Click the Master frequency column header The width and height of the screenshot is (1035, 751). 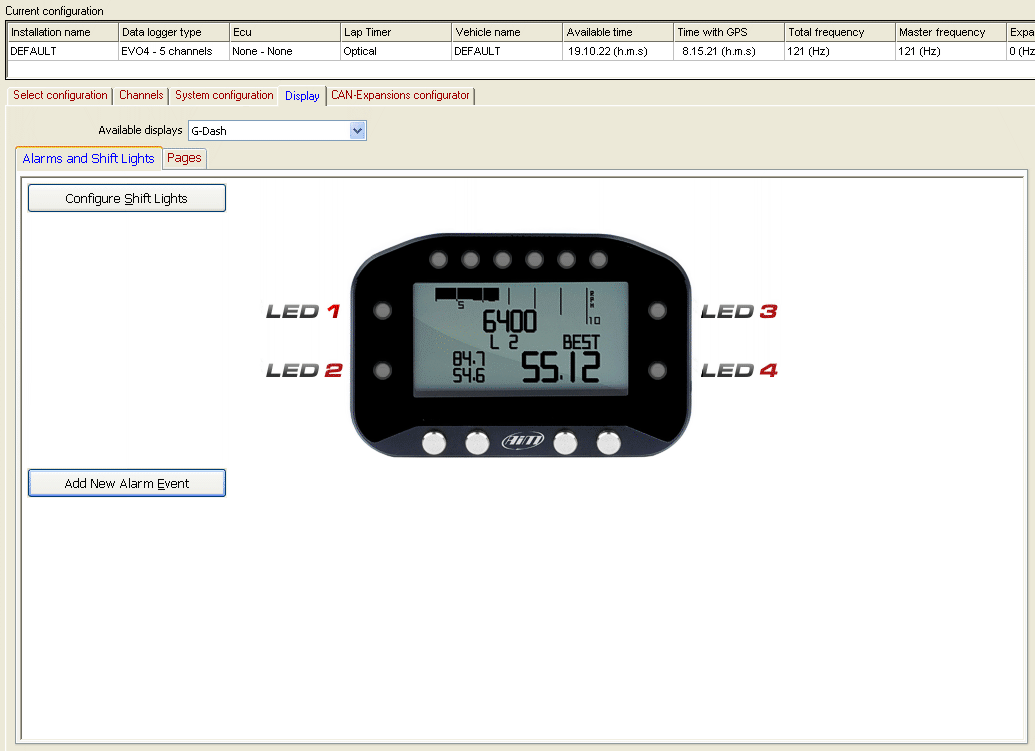coord(951,32)
